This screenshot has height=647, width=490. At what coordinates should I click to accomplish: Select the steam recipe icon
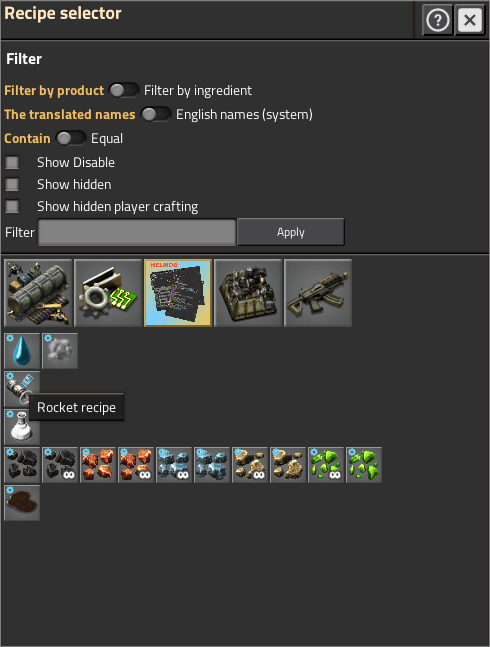click(60, 351)
